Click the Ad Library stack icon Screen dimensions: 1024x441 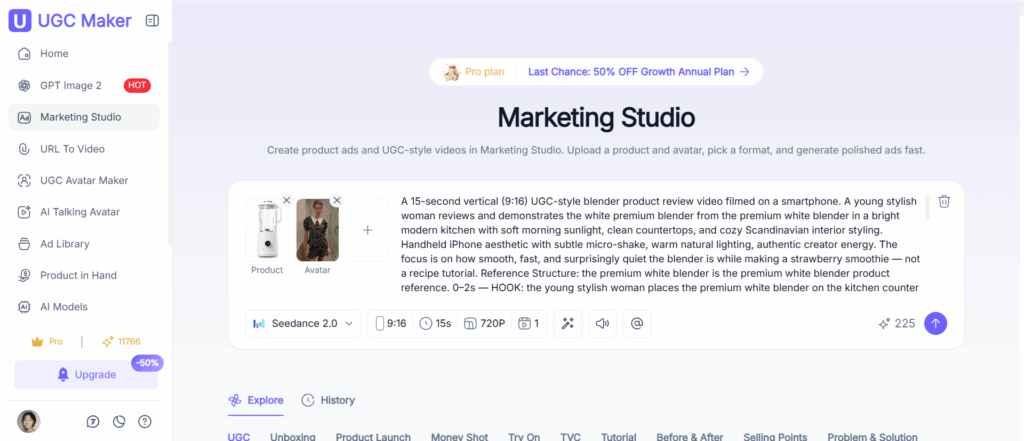24,244
